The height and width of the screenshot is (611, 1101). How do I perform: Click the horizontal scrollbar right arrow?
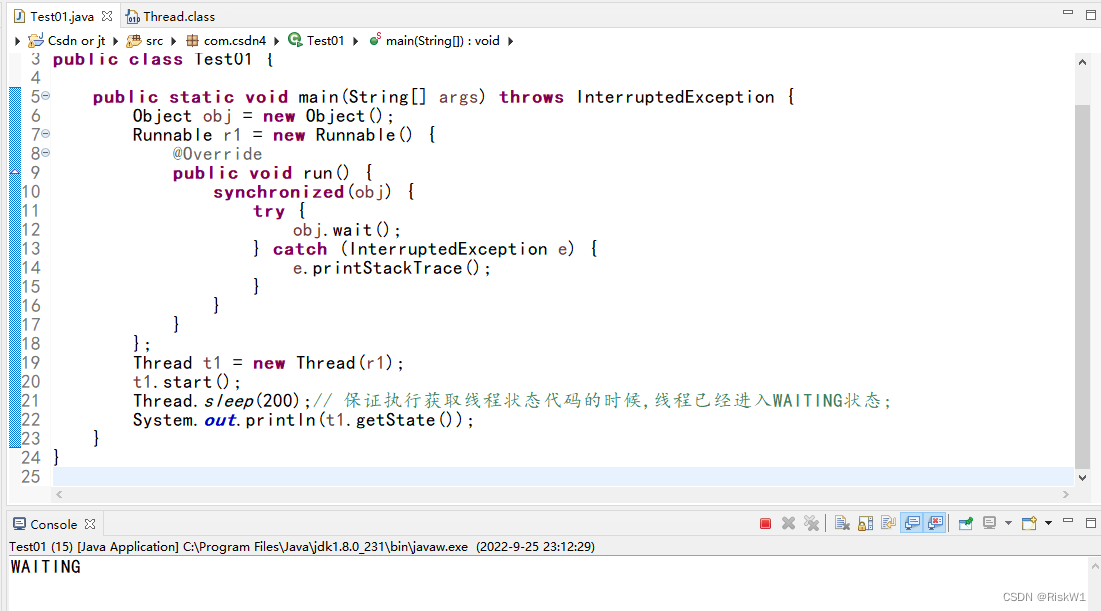tap(1066, 494)
